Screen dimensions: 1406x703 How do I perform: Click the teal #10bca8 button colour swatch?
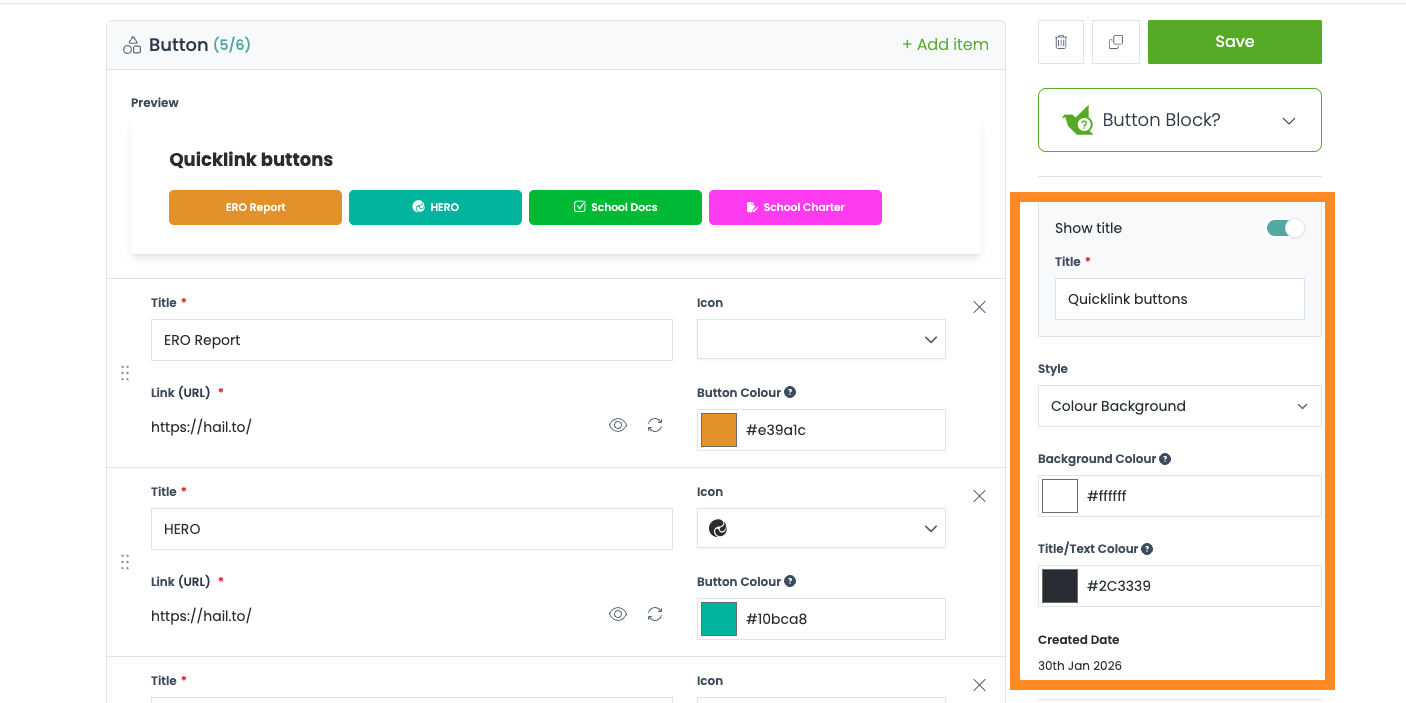pyautogui.click(x=719, y=619)
